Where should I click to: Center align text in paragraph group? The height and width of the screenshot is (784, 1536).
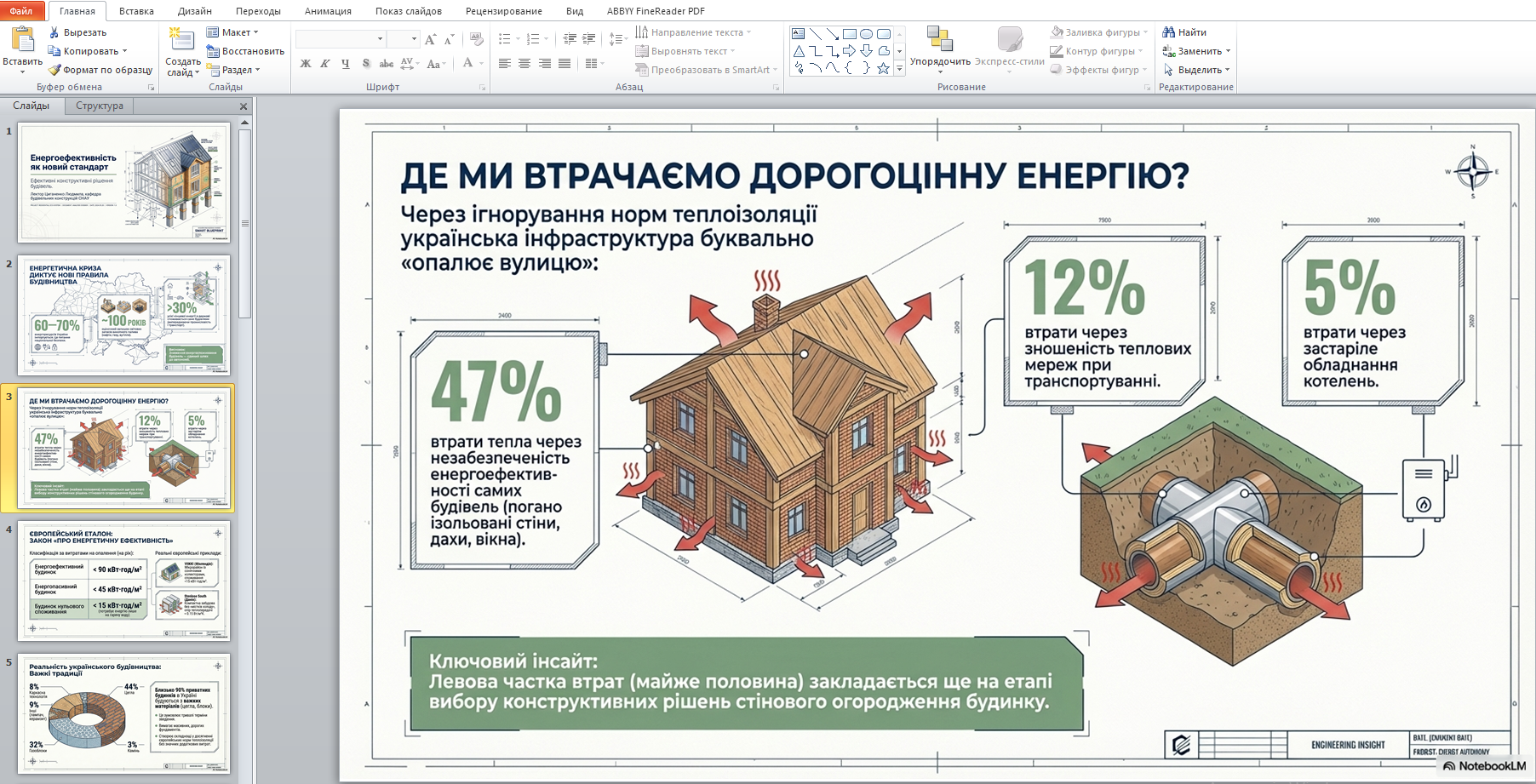[524, 64]
